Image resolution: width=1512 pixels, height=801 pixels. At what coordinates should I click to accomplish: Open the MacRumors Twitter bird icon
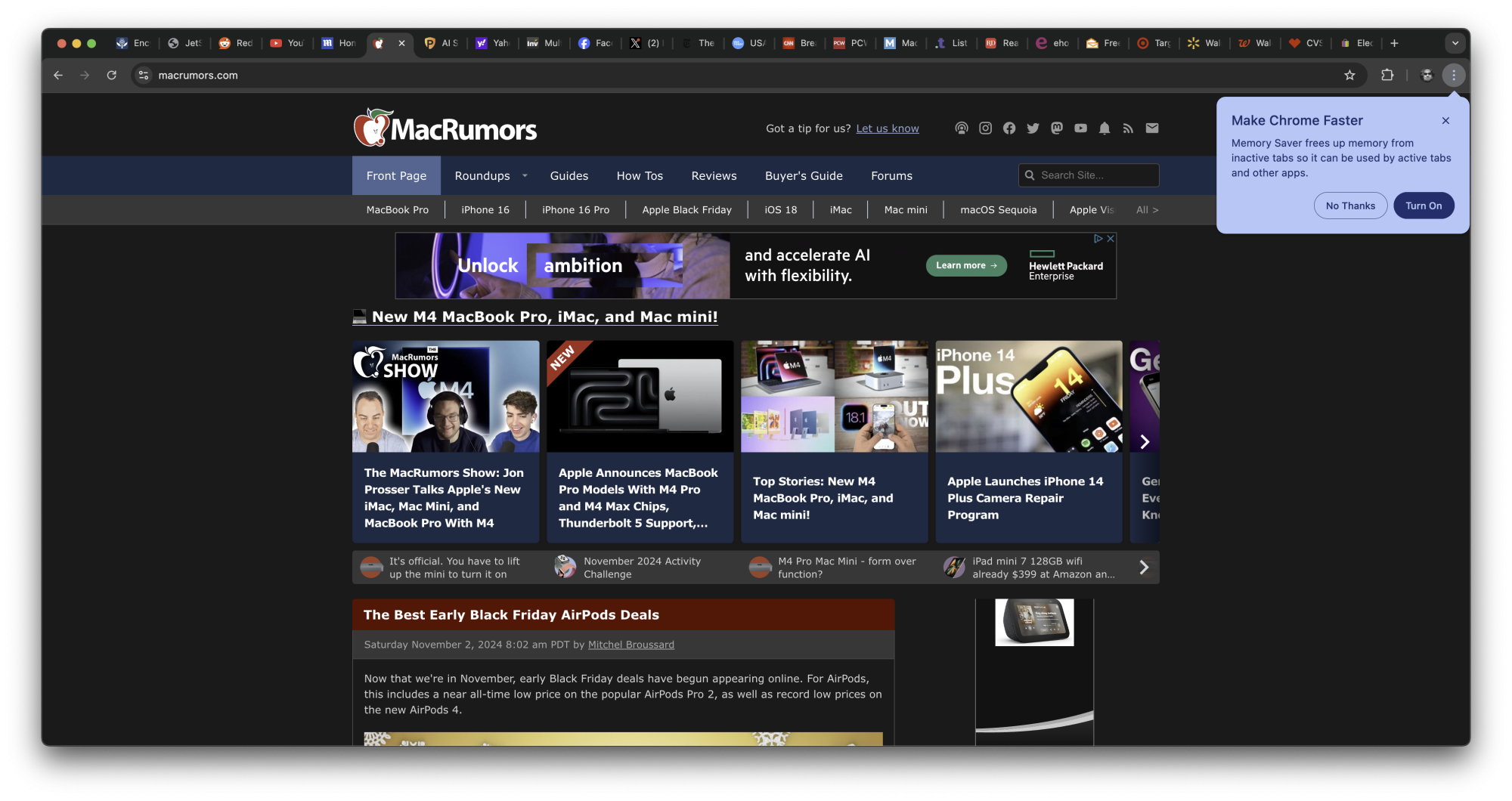point(1033,128)
